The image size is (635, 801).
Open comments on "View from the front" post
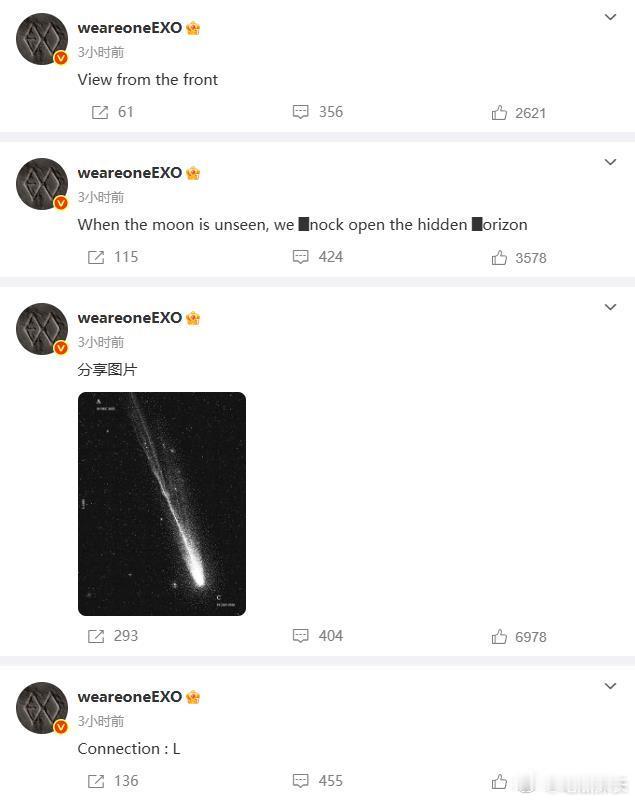coord(317,112)
